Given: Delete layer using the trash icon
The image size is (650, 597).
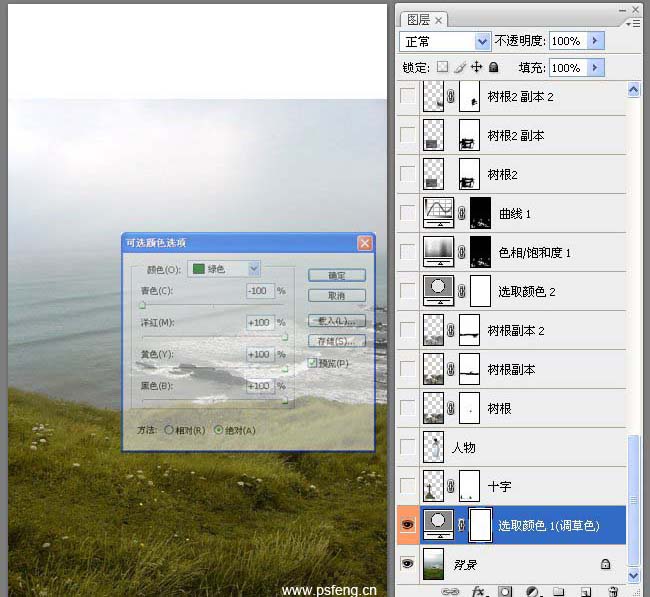Looking at the screenshot, I should click(x=613, y=592).
